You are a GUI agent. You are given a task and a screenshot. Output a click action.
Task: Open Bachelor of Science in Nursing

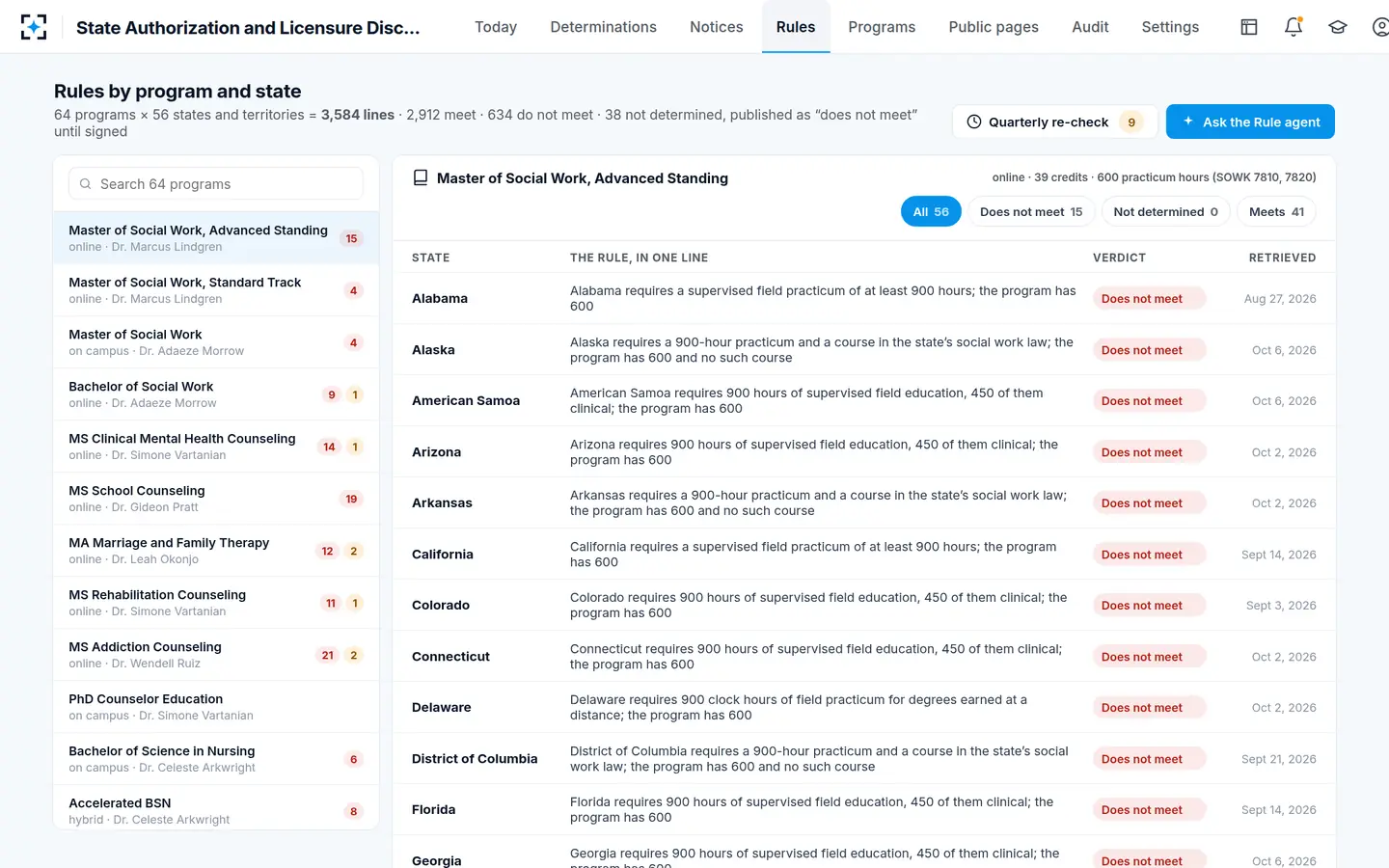(216, 759)
